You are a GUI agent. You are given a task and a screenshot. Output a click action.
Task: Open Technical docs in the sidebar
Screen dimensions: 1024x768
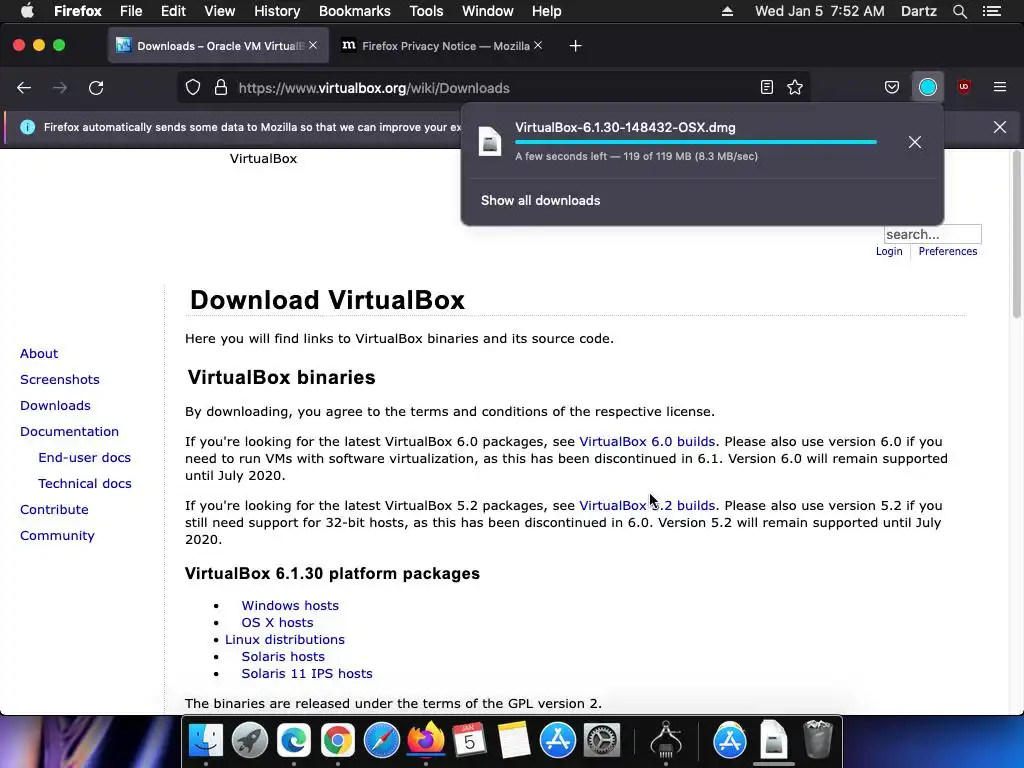tap(85, 484)
